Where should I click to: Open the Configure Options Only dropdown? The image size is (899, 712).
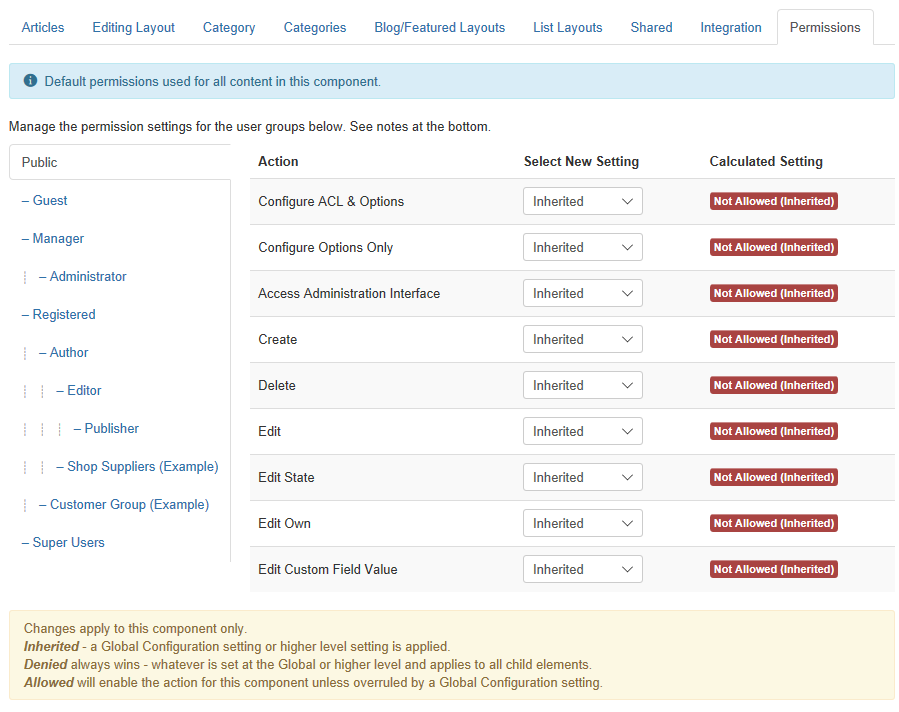pos(583,247)
